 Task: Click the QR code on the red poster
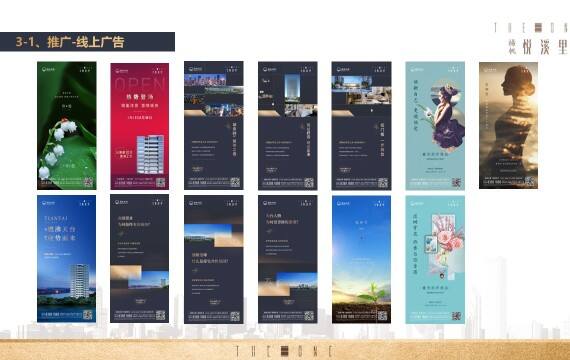[x=161, y=182]
